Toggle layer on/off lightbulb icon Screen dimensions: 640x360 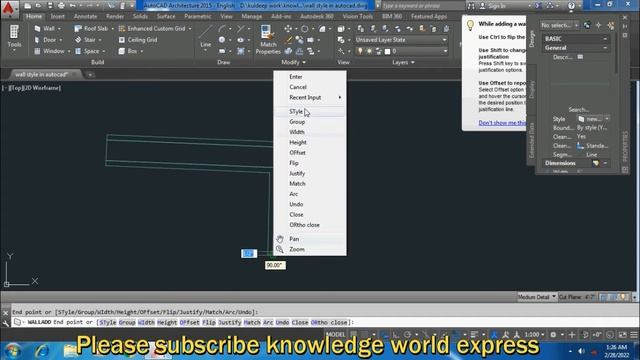pos(360,51)
